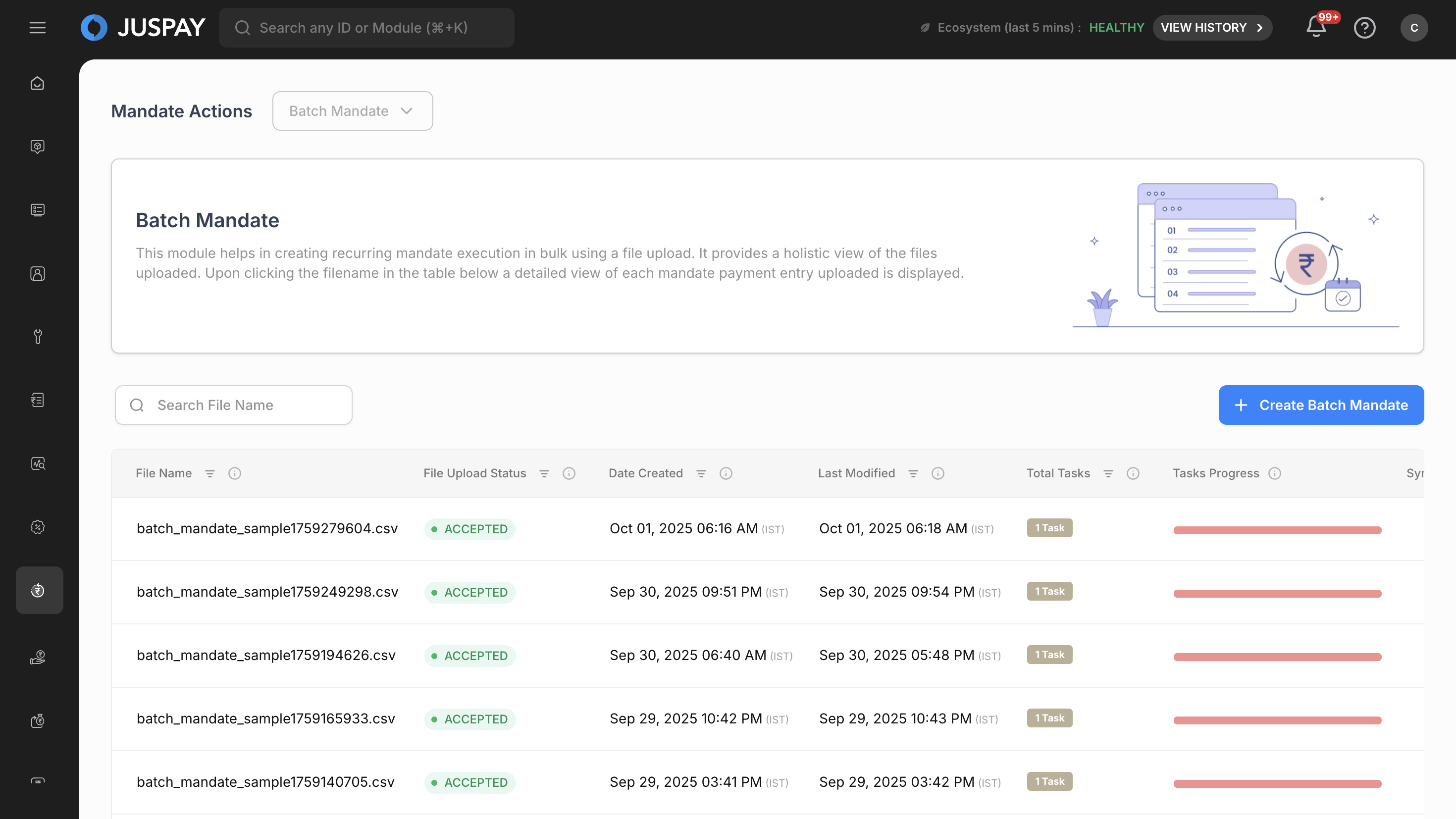Open the analytics search sidebar icon
Image resolution: width=1456 pixels, height=819 pixels.
coord(37,463)
